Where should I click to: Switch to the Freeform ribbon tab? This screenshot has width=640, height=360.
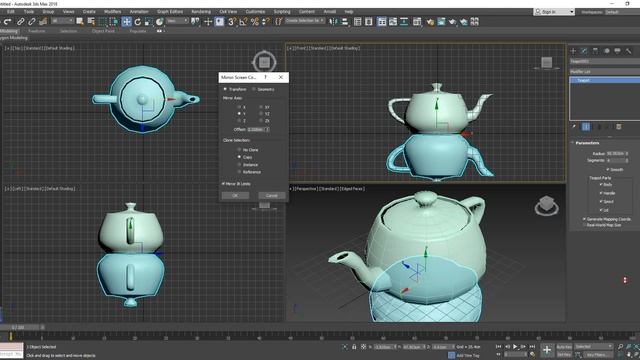[x=37, y=31]
